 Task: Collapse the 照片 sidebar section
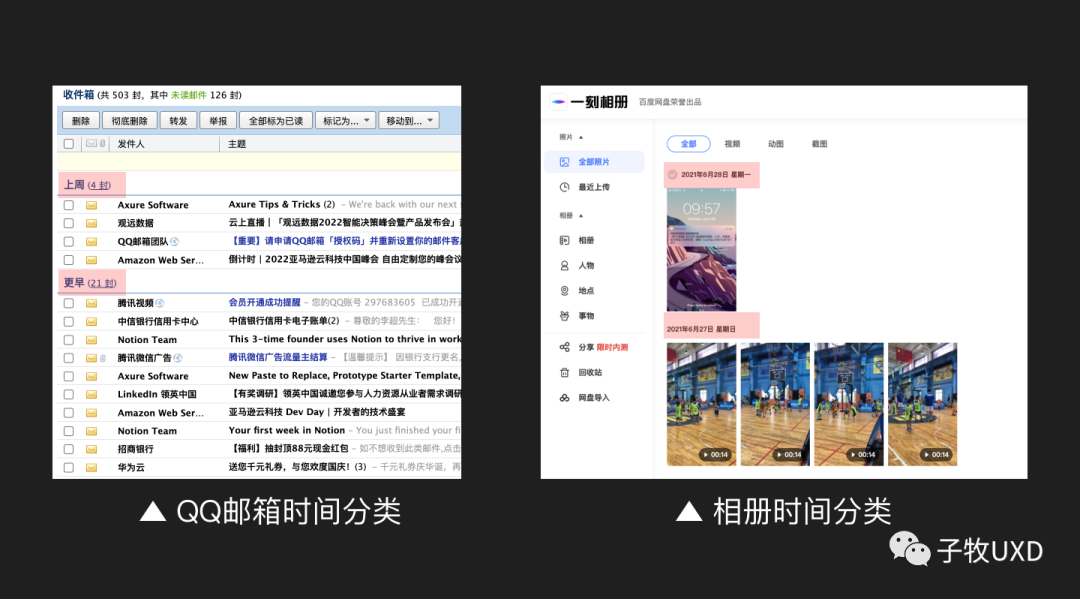coord(581,137)
